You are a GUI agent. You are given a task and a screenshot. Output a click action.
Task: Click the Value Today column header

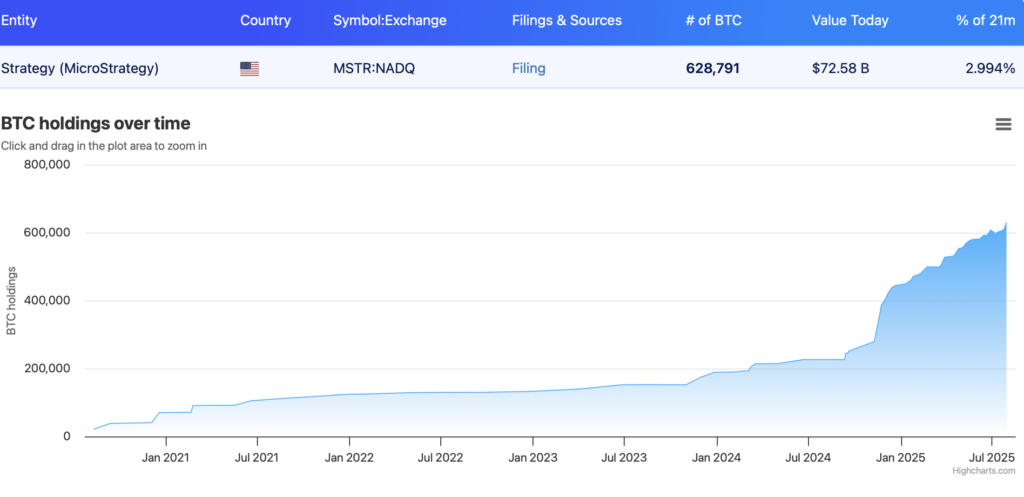tap(850, 20)
